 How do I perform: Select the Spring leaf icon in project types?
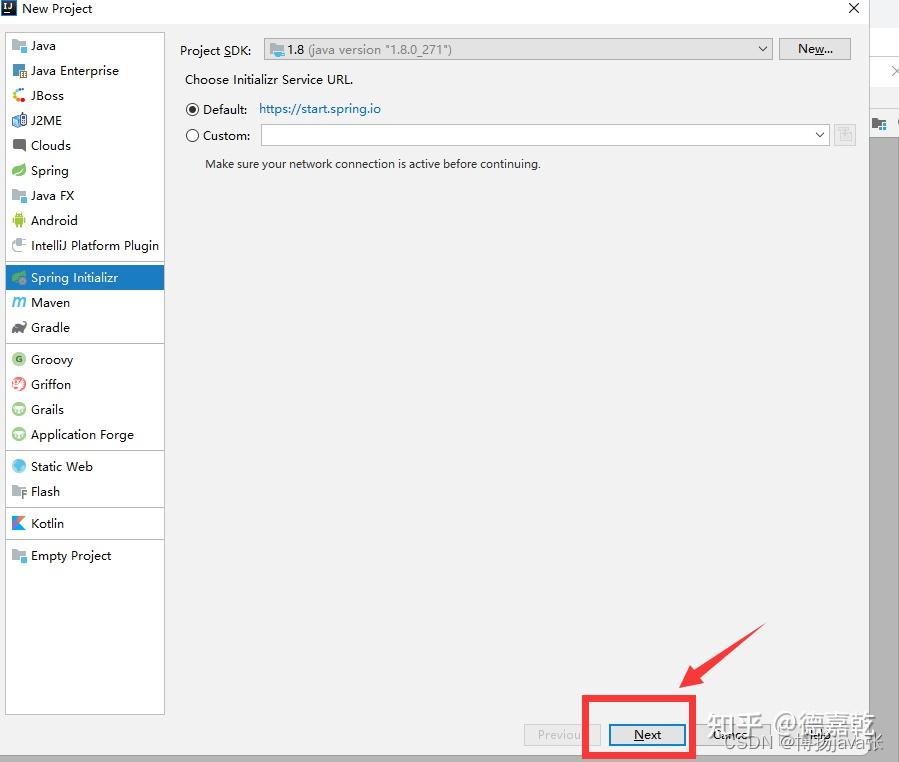coord(19,170)
